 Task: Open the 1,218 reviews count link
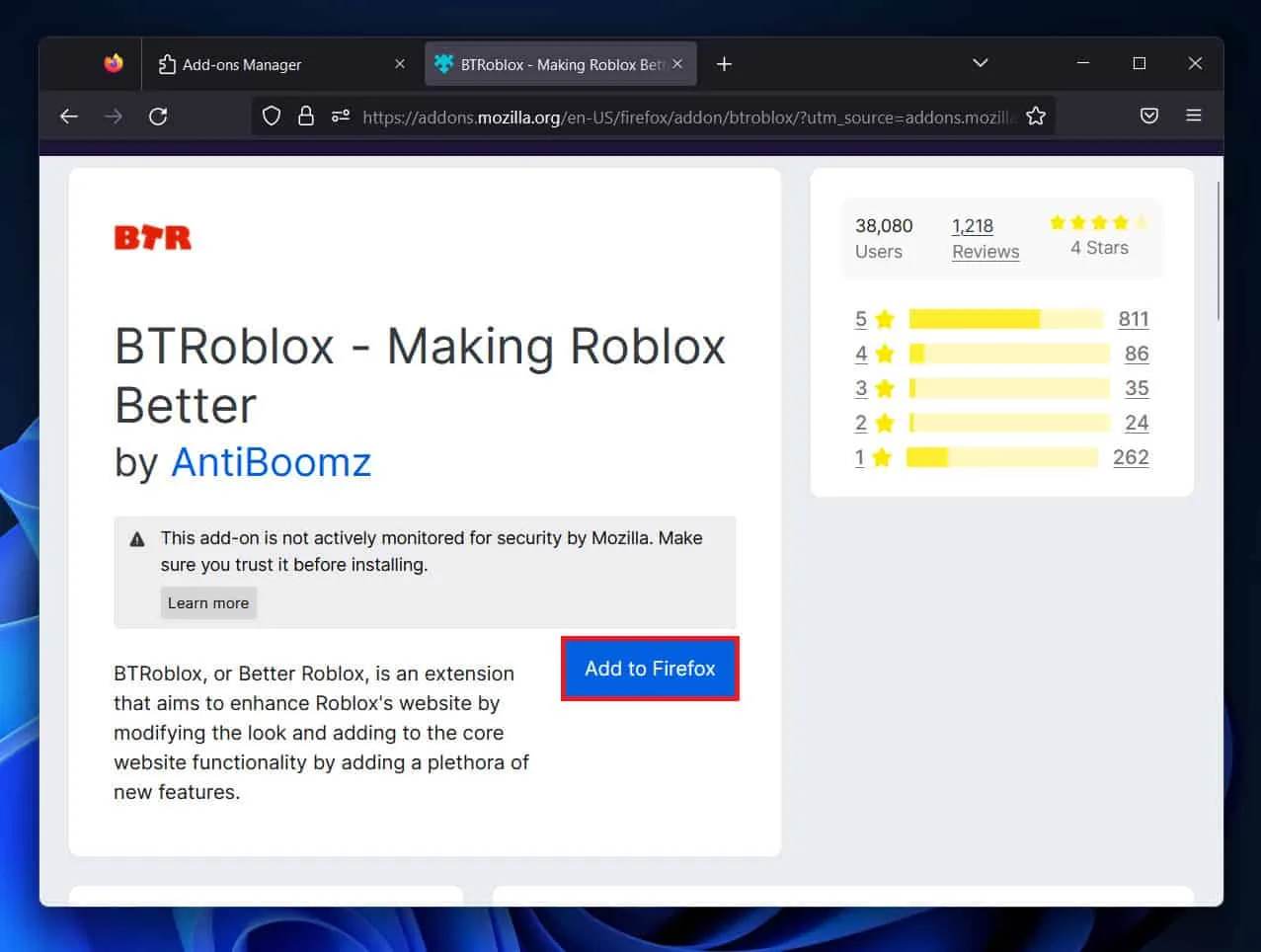(x=973, y=226)
